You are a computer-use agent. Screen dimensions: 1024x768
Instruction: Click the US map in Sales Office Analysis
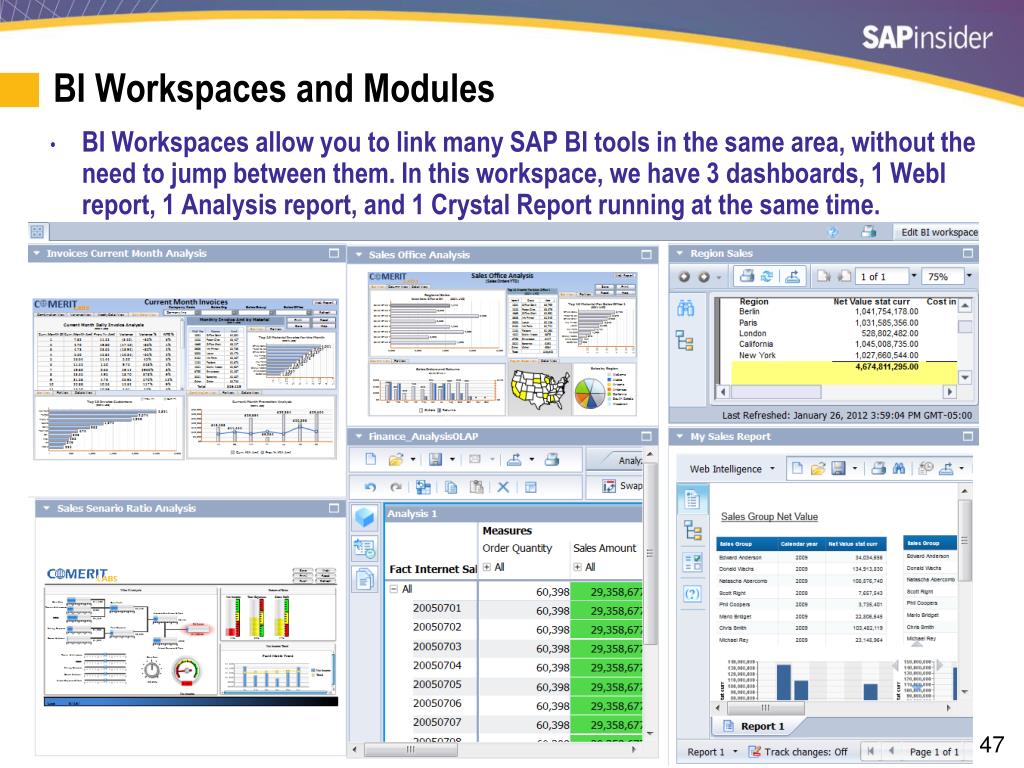click(x=540, y=391)
